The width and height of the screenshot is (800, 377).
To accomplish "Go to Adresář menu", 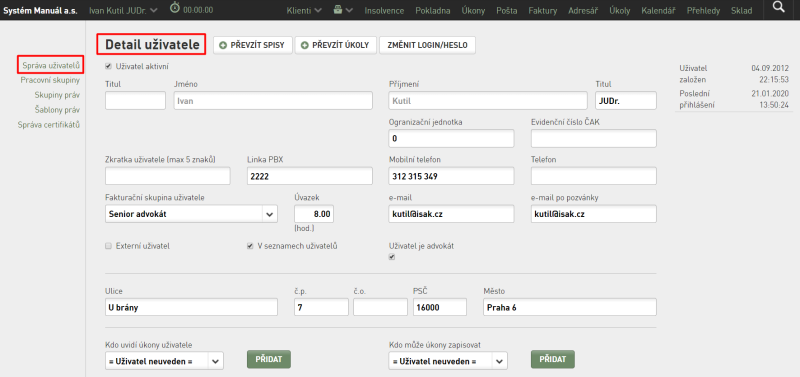I will 583,10.
